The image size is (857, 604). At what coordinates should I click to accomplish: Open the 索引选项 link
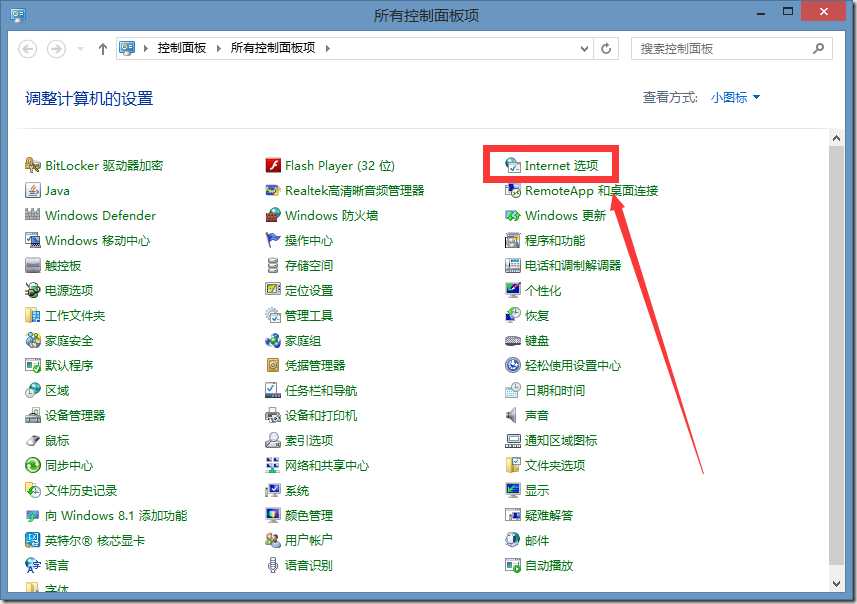tap(309, 440)
